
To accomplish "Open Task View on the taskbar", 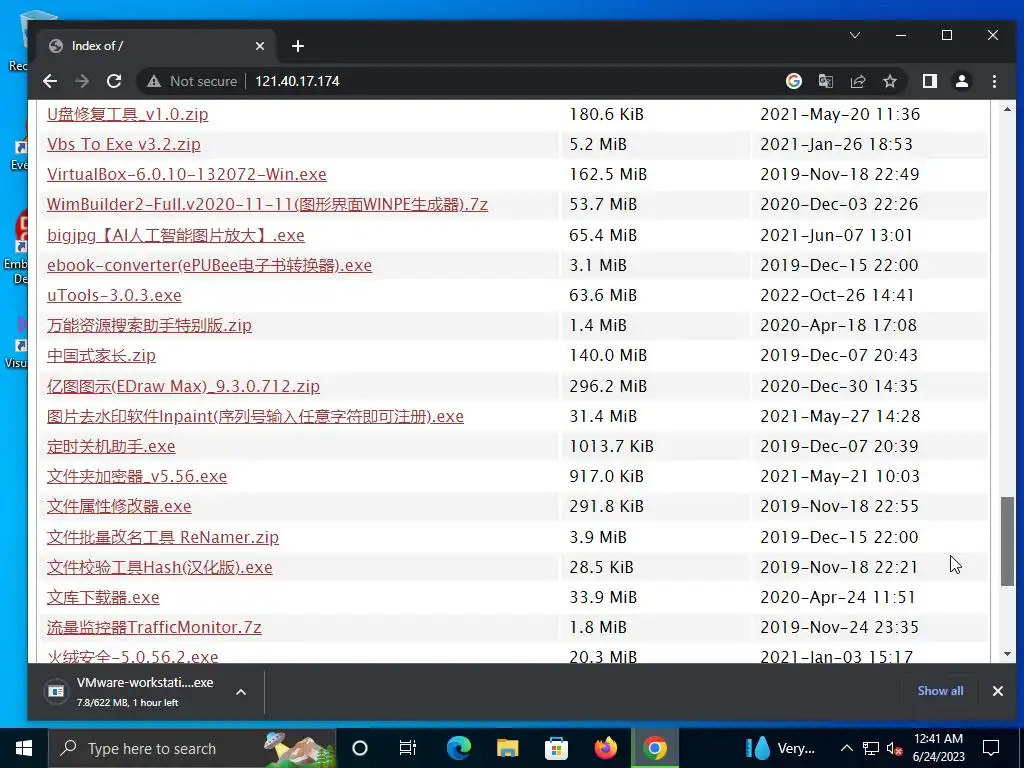I will [x=408, y=748].
